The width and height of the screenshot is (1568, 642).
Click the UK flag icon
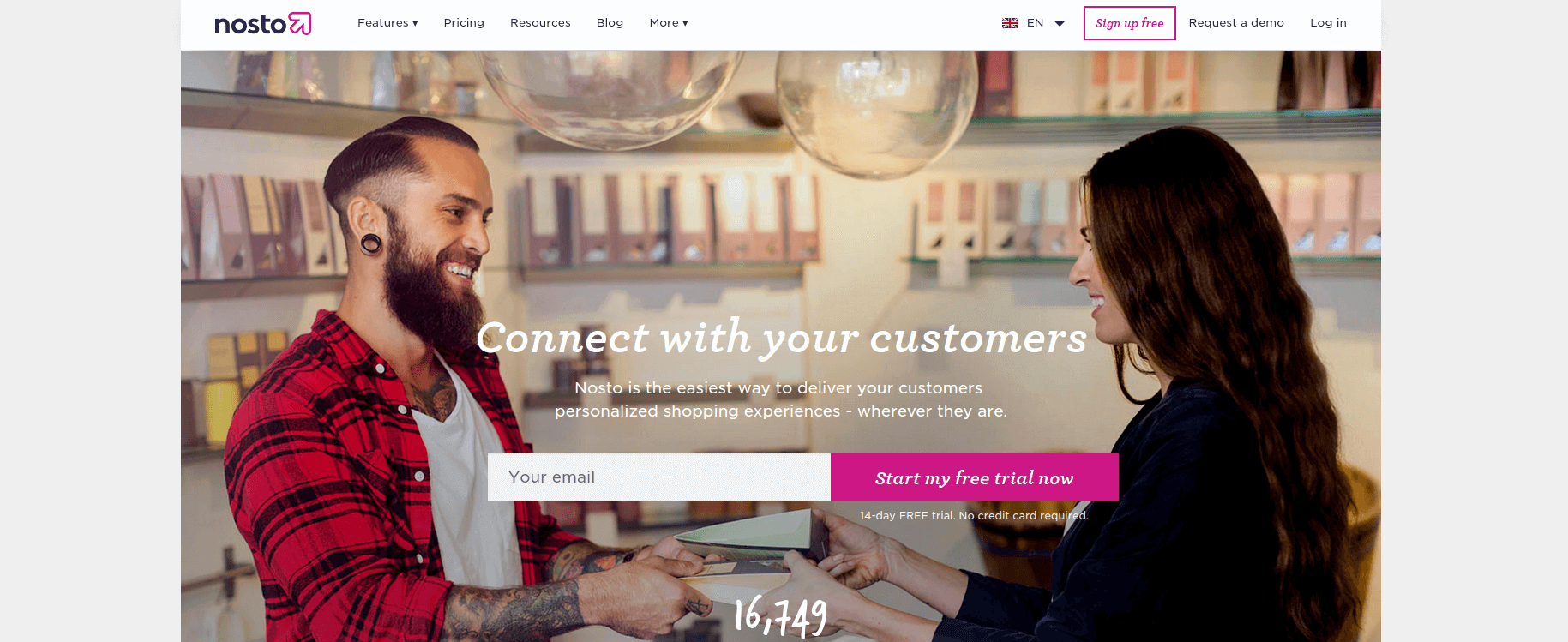pos(1010,23)
